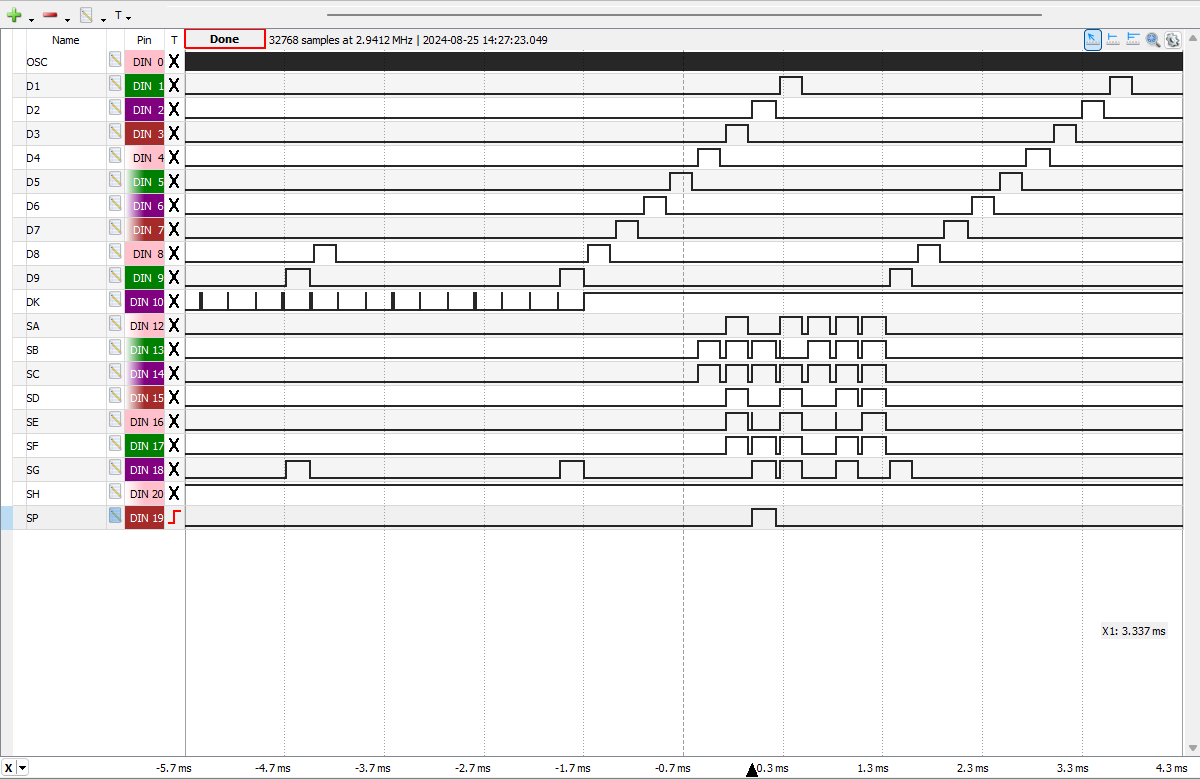Viewport: 1200px width, 780px height.
Task: Click the magnifier zoom icon
Action: 1153,39
